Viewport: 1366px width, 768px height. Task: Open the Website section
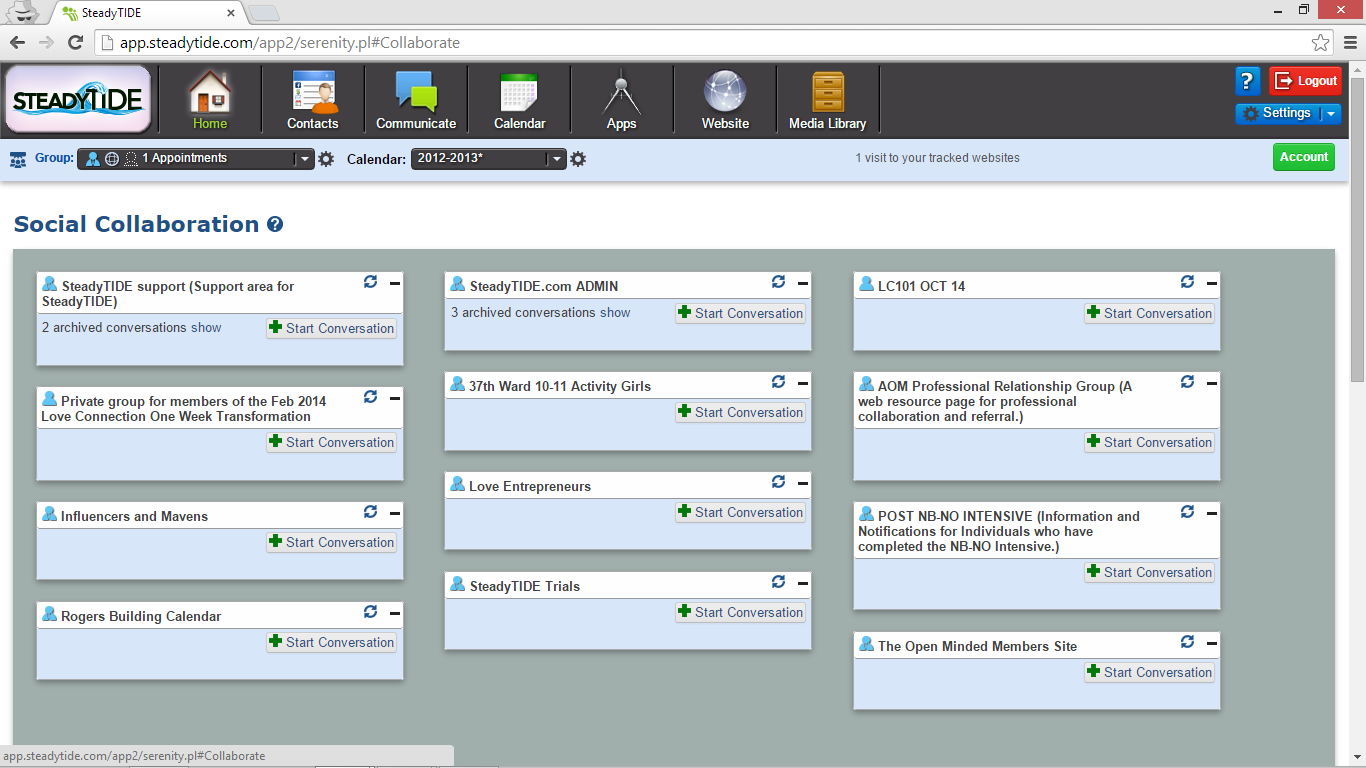click(725, 100)
